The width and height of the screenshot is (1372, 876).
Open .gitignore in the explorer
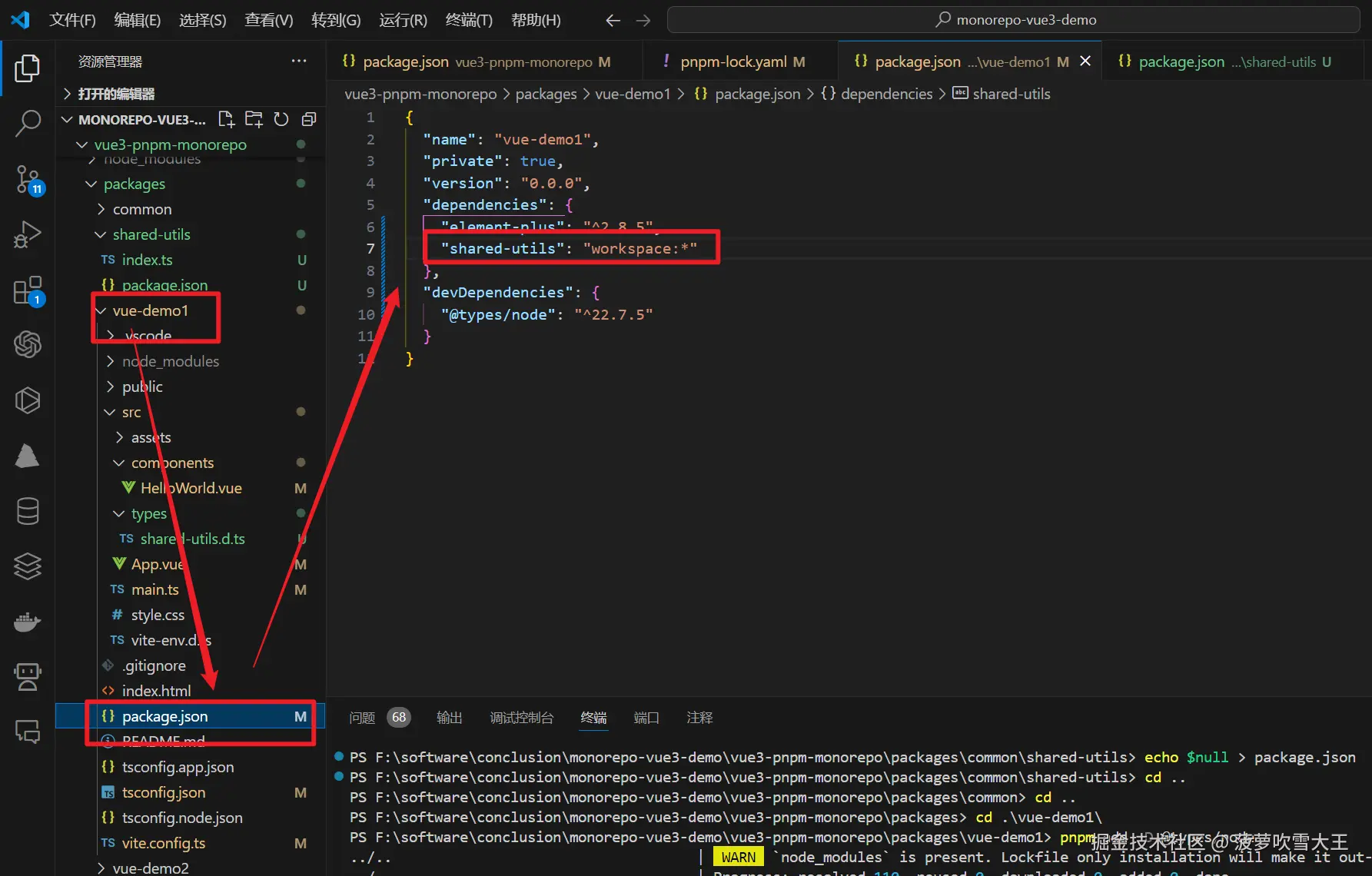coord(191,665)
